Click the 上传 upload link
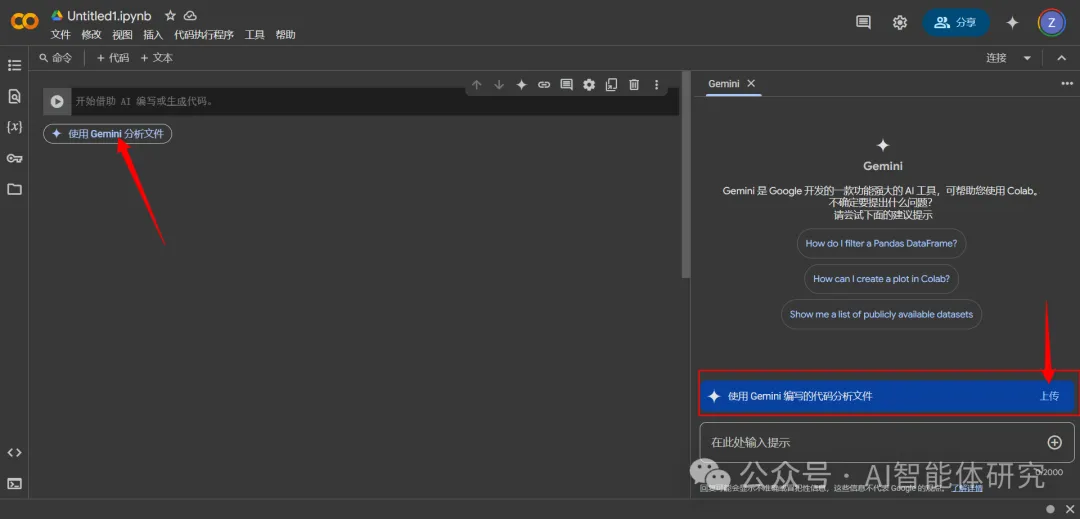The image size is (1080, 519). pyautogui.click(x=1050, y=396)
